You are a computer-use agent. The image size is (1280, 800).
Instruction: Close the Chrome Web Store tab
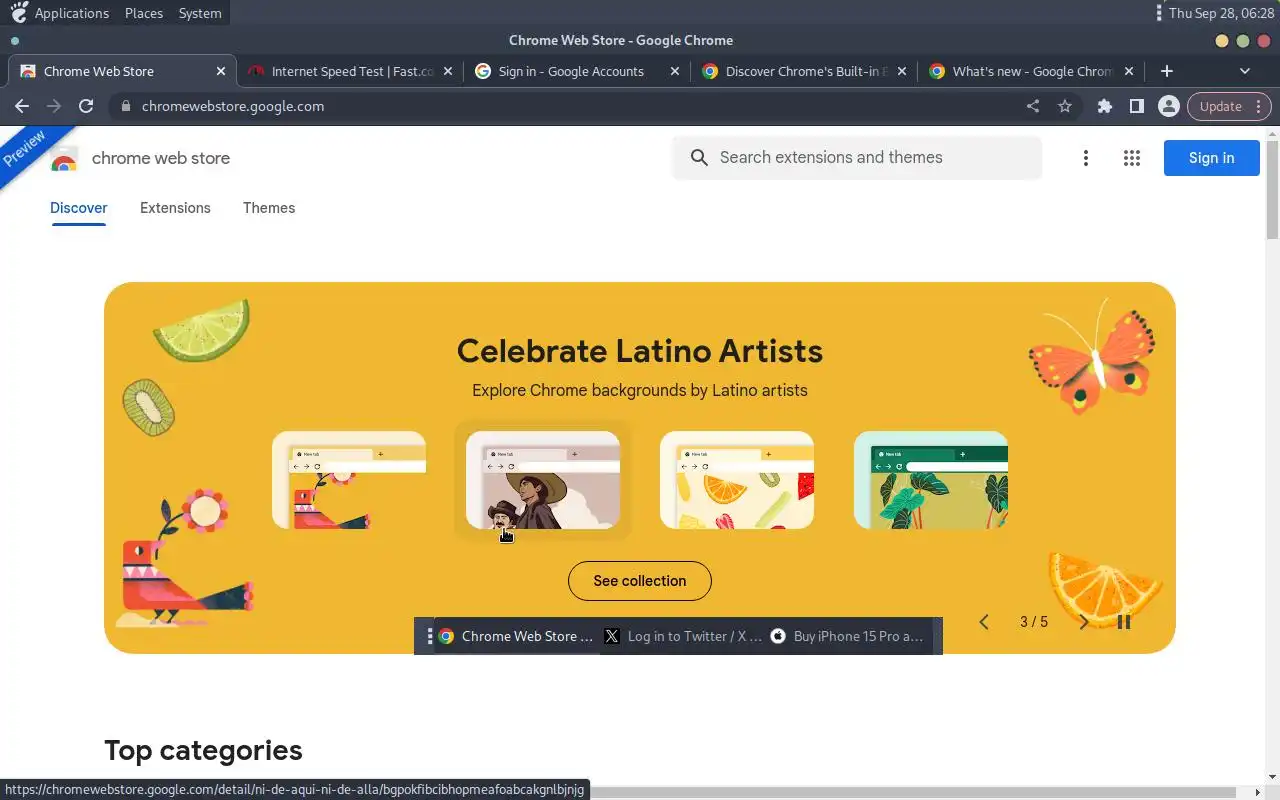point(221,71)
